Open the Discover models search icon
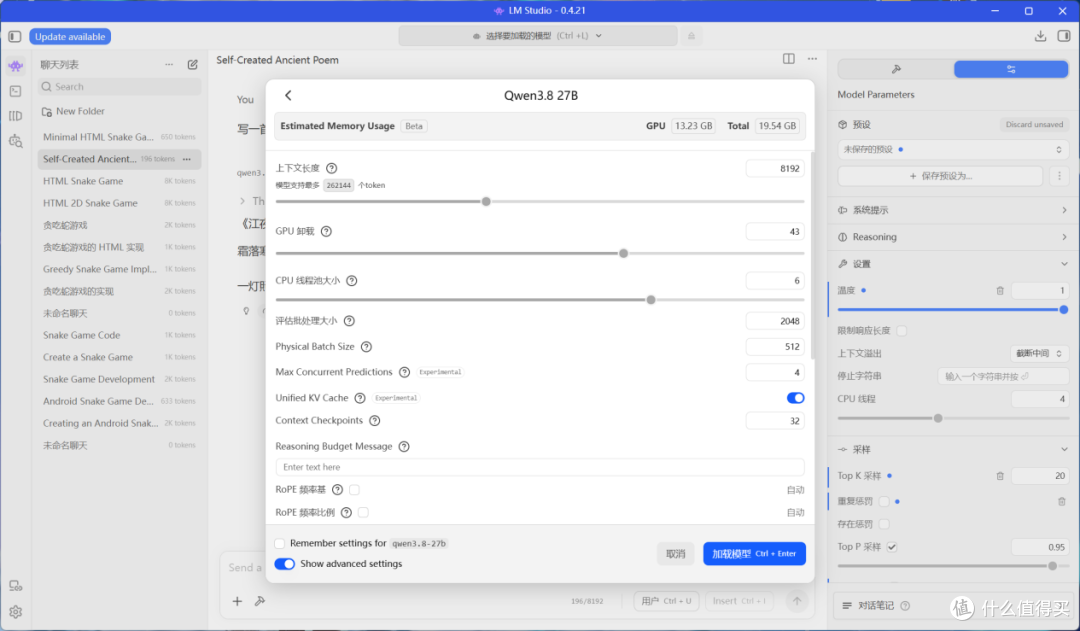This screenshot has width=1080, height=631. pyautogui.click(x=15, y=141)
